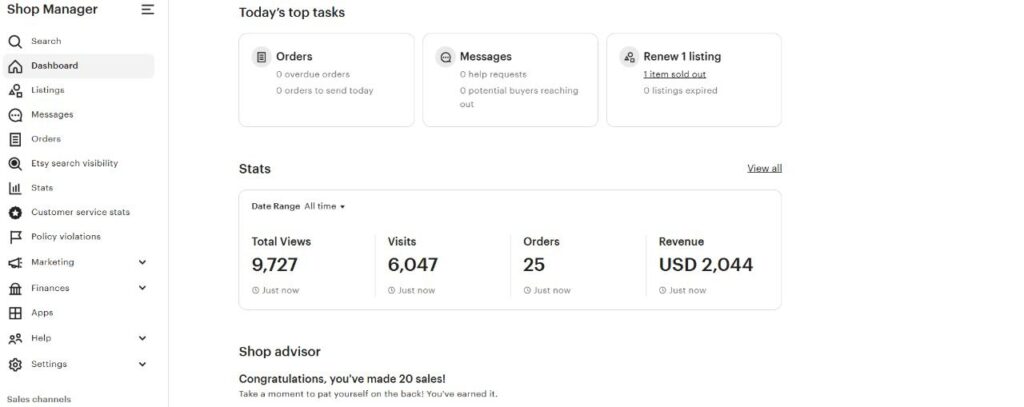Open Listings via its sidebar icon
Viewport: 1024px width, 407px height.
click(15, 90)
